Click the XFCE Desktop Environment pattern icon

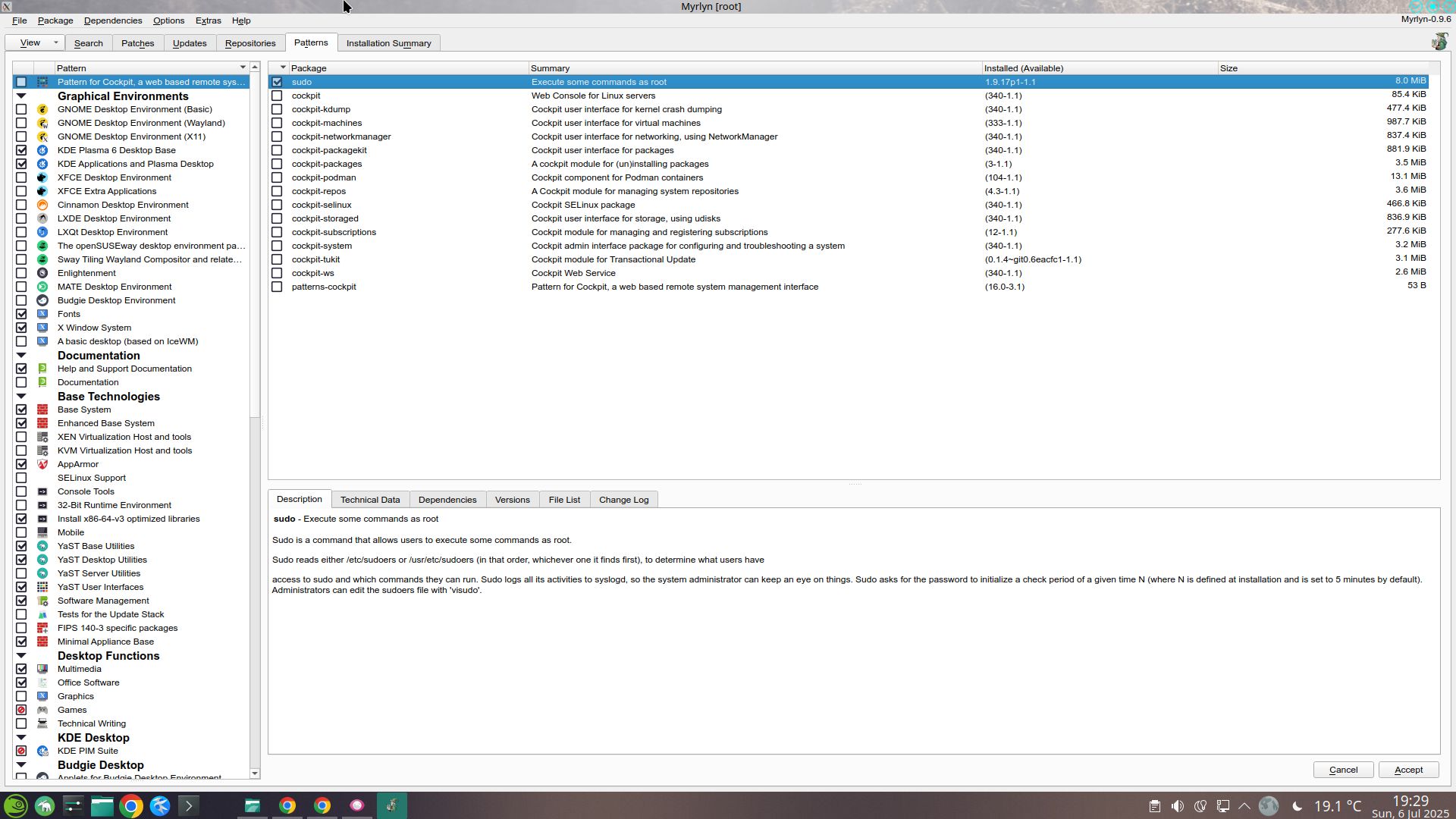42,177
